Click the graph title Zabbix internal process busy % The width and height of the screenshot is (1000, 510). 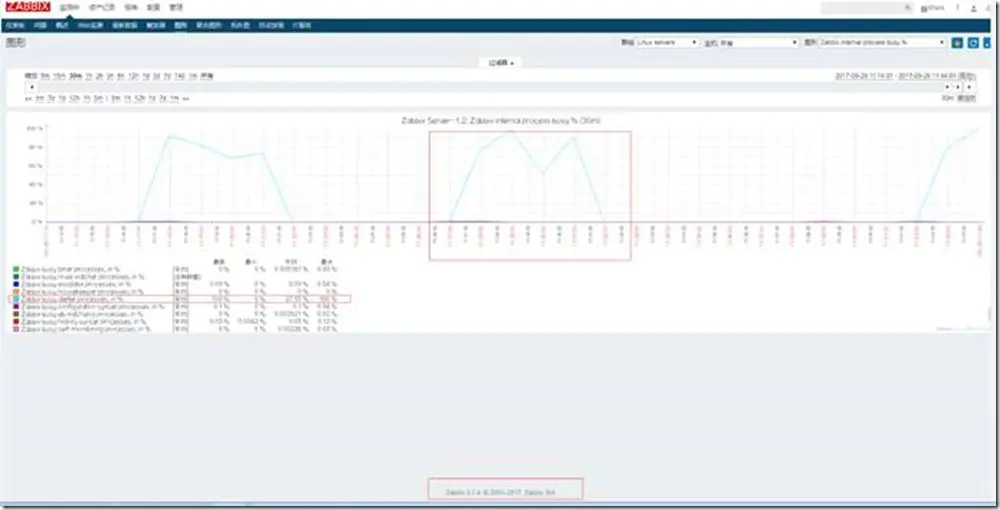[x=501, y=120]
